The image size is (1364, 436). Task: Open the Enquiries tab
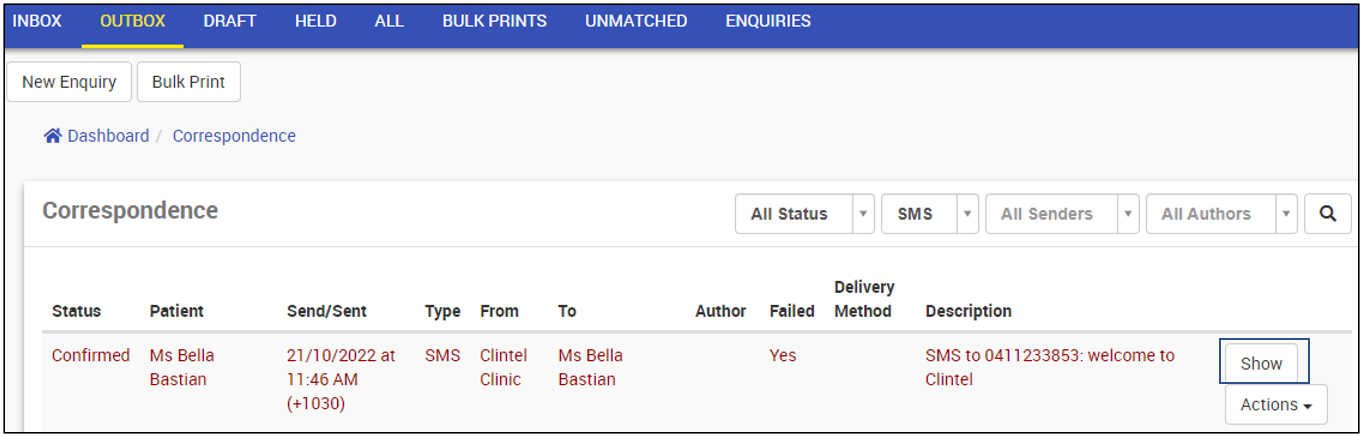pyautogui.click(x=768, y=21)
